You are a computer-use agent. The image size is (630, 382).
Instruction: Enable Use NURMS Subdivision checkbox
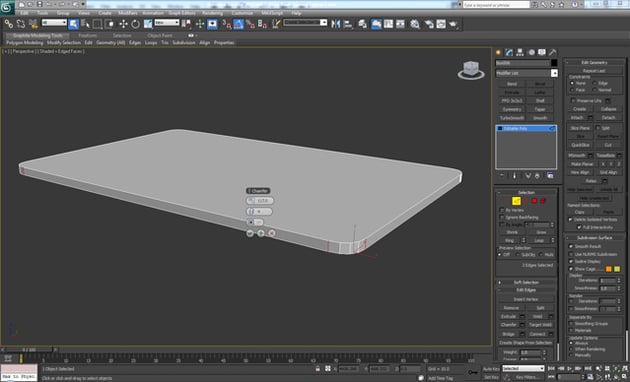point(571,254)
